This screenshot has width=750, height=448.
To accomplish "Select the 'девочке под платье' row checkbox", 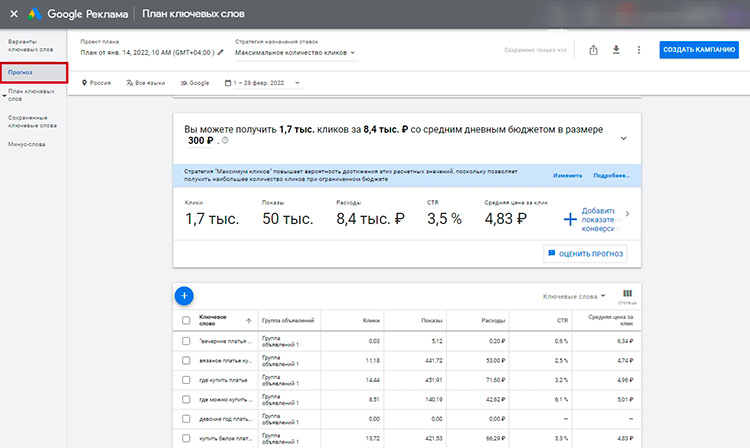I will tap(186, 417).
